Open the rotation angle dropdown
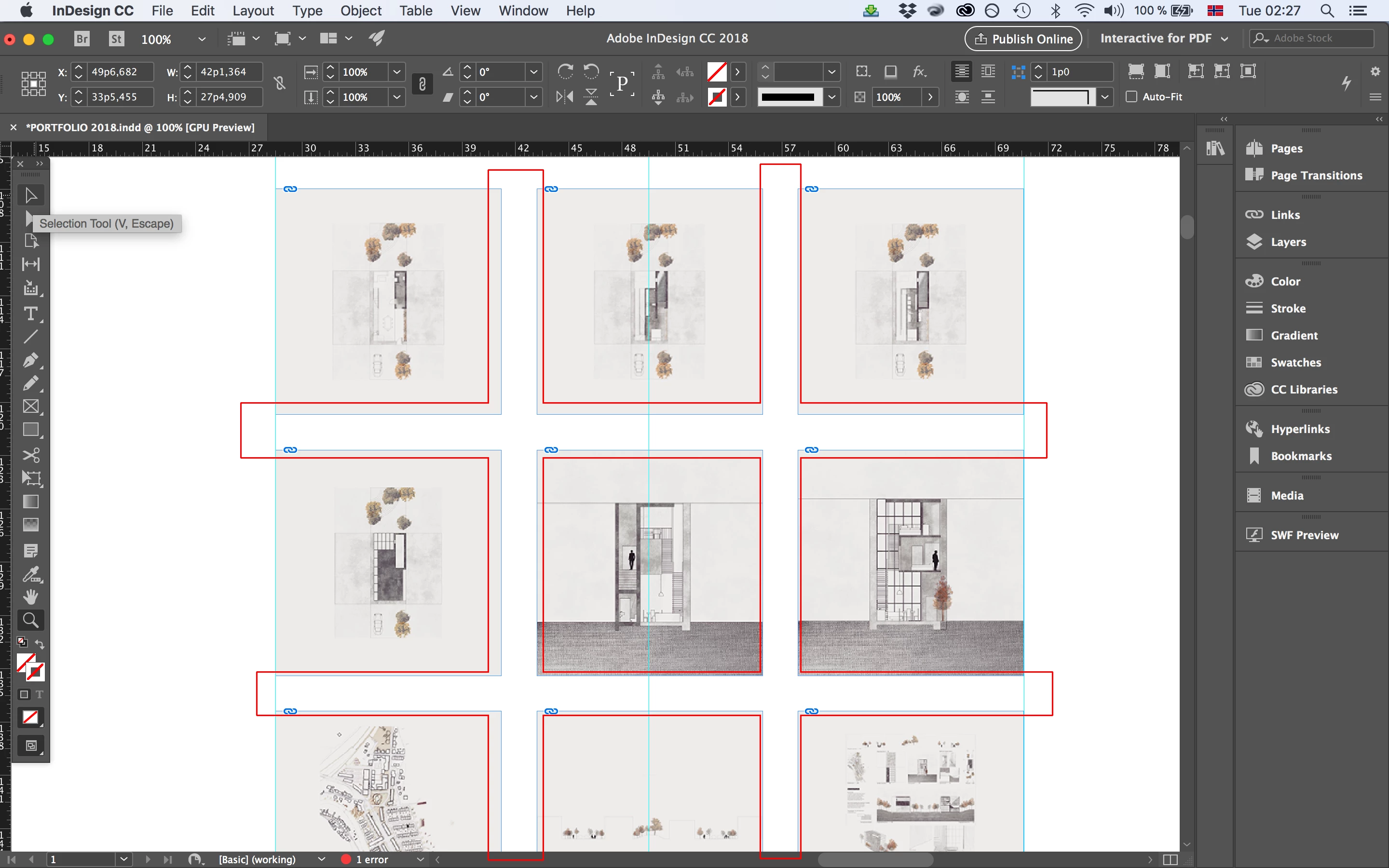Screen dimensions: 1389x868 pos(534,72)
